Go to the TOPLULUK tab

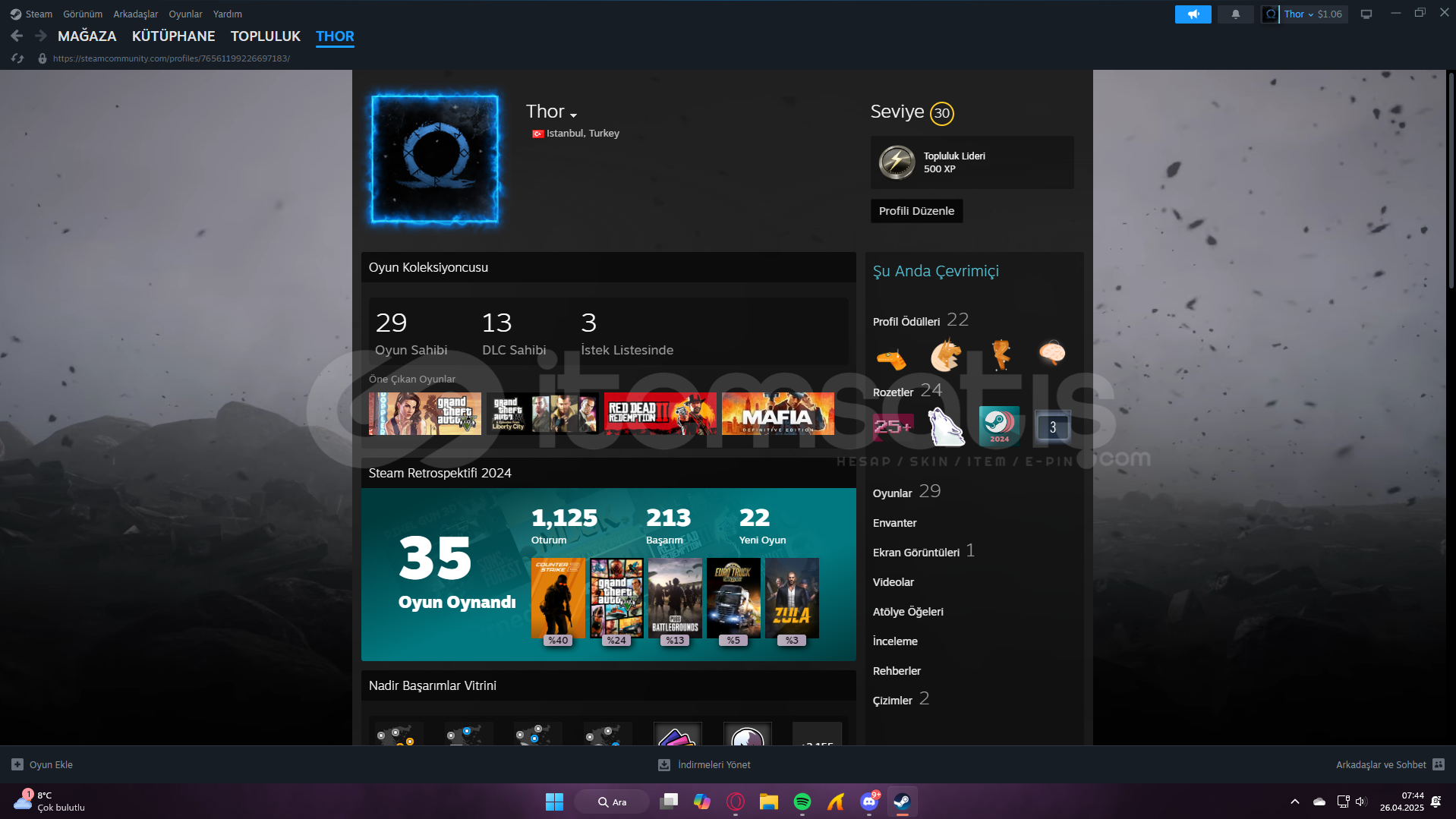[x=266, y=36]
